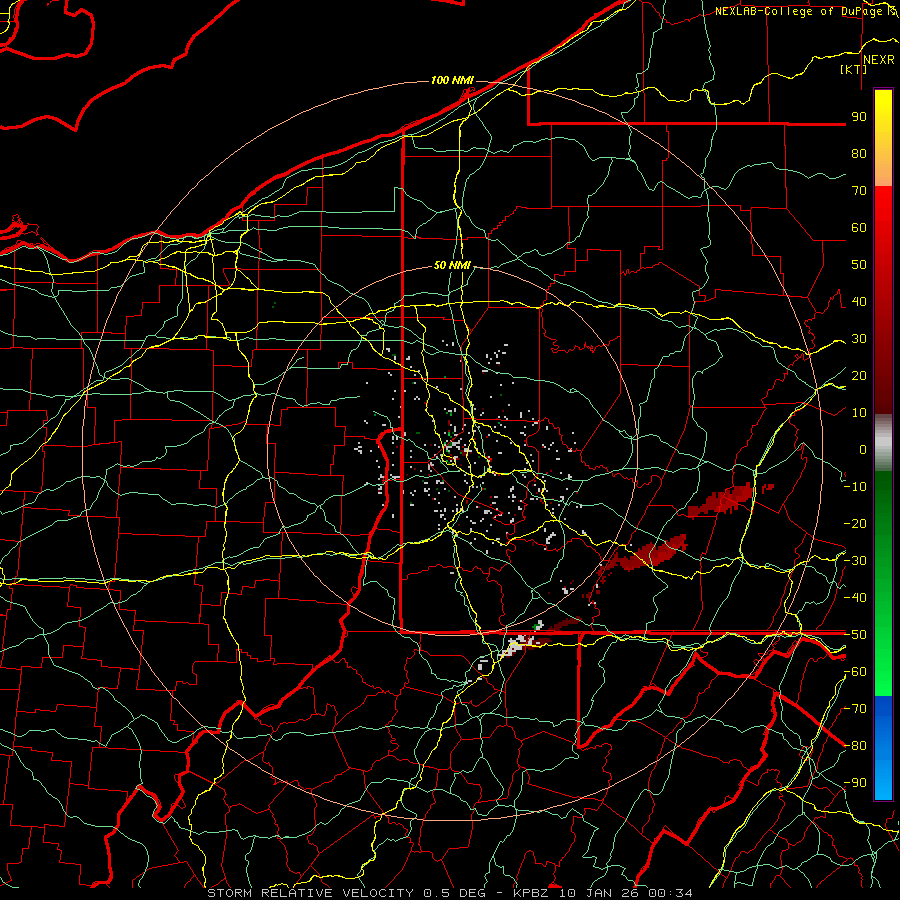This screenshot has height=900, width=900.
Task: Pick the dark blue -70 to -80 color bar segment
Action: pos(883,721)
